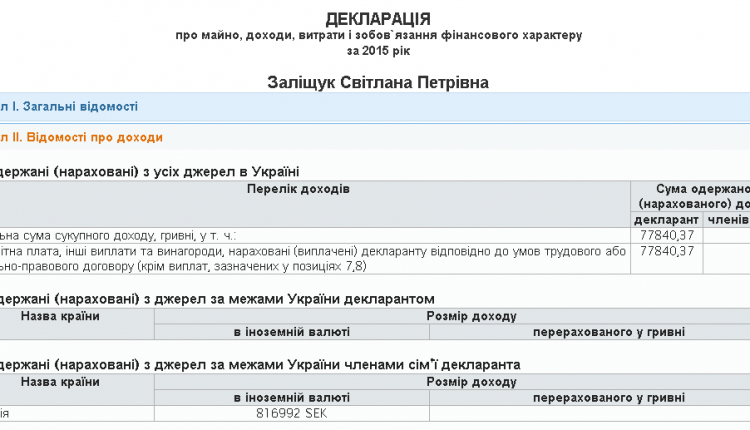Click first в іноземній валюті header
The height and width of the screenshot is (430, 750).
coord(292,332)
